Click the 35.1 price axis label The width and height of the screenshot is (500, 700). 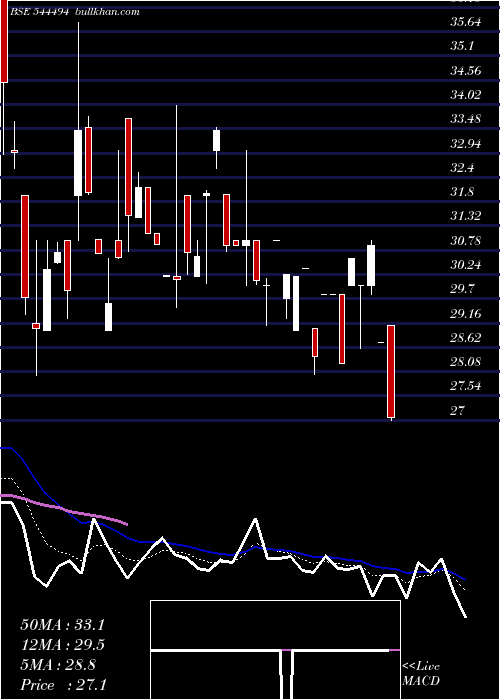point(461,46)
